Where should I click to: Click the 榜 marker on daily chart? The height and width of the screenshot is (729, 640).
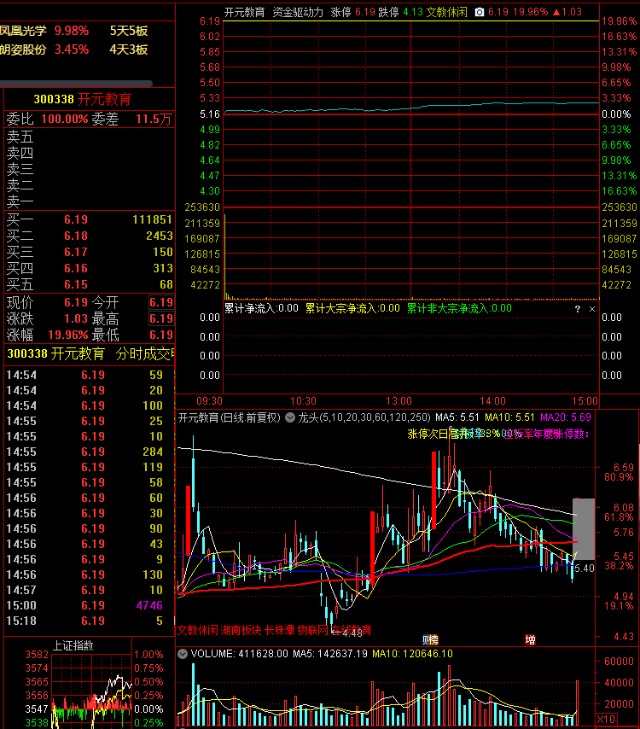click(x=434, y=640)
